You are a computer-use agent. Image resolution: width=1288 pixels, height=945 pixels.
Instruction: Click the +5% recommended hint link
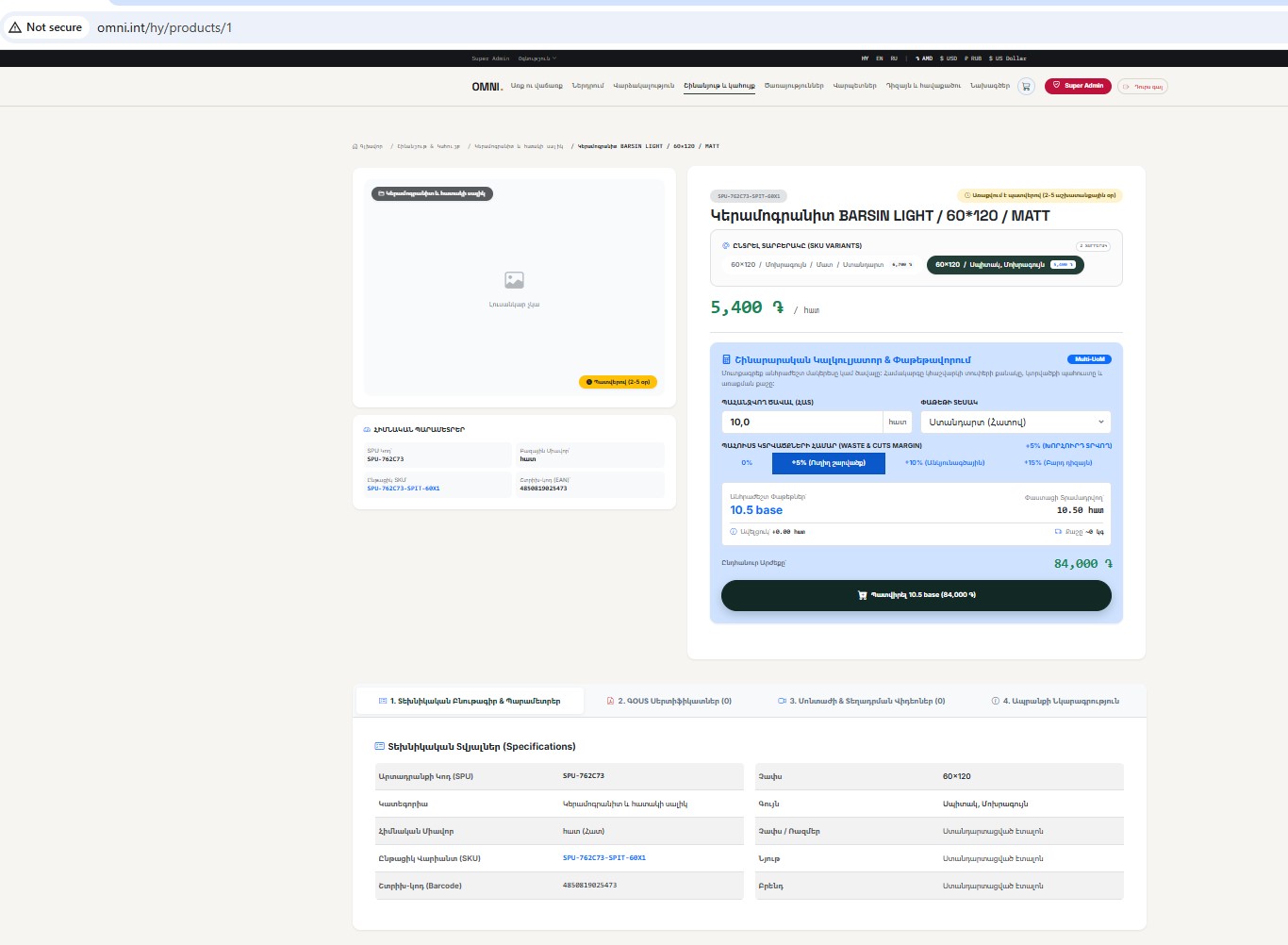coord(1068,446)
